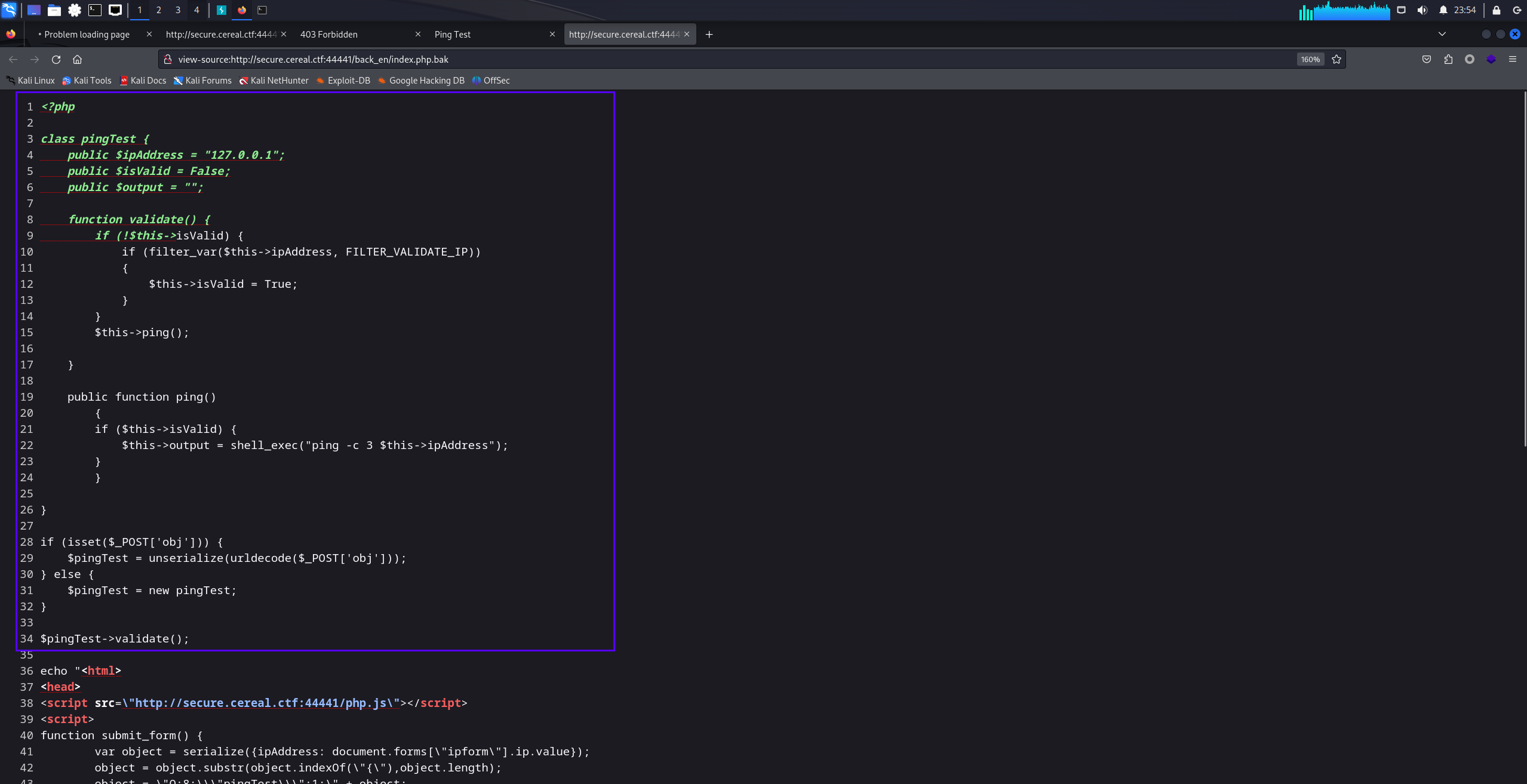Open Kali Linux bookmark
Viewport: 1527px width, 784px height.
tap(30, 81)
